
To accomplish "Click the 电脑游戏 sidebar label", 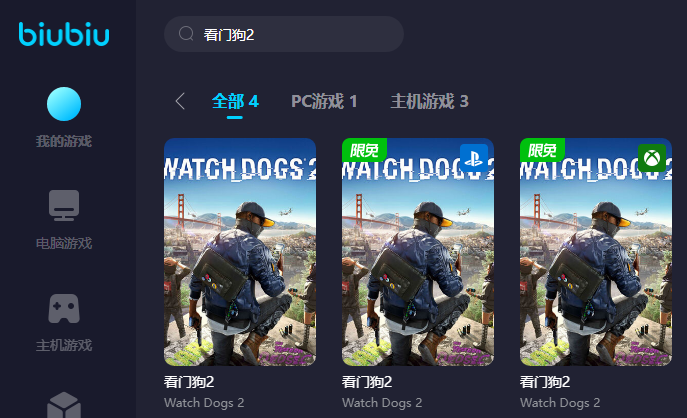I will [x=64, y=243].
